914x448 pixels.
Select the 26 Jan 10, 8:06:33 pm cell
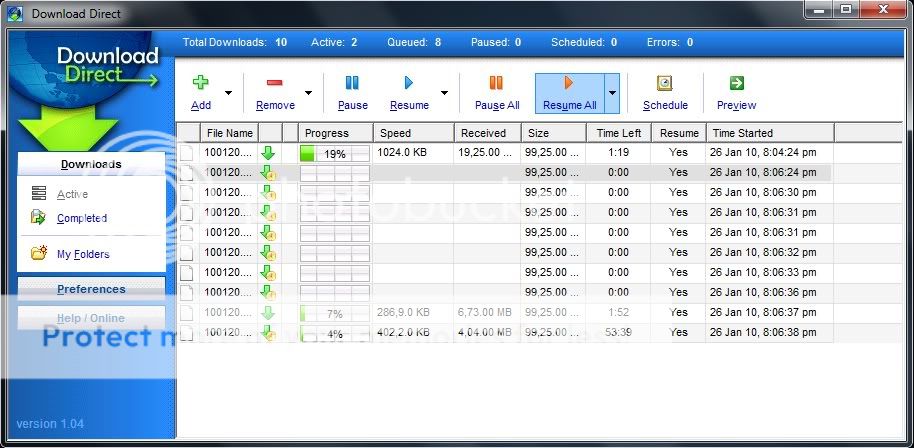[770, 272]
